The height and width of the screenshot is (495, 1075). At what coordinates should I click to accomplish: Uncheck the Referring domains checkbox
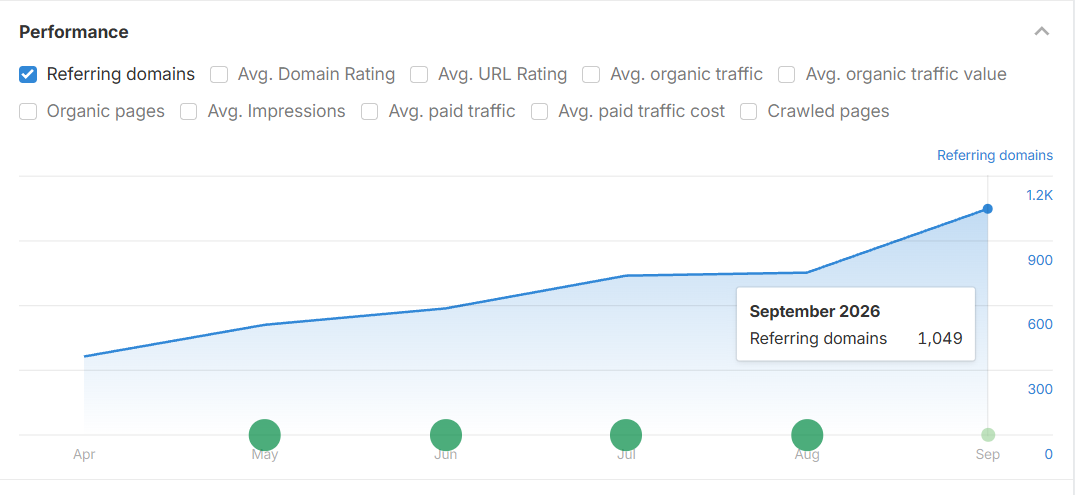28,74
